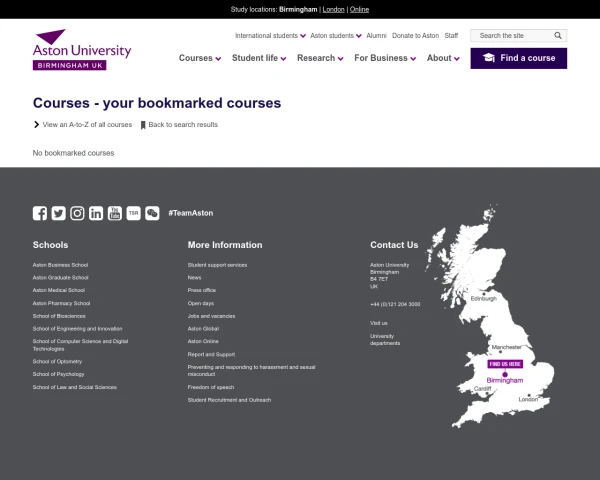Open Student support services link
Screen dimensions: 600x480
[217, 265]
